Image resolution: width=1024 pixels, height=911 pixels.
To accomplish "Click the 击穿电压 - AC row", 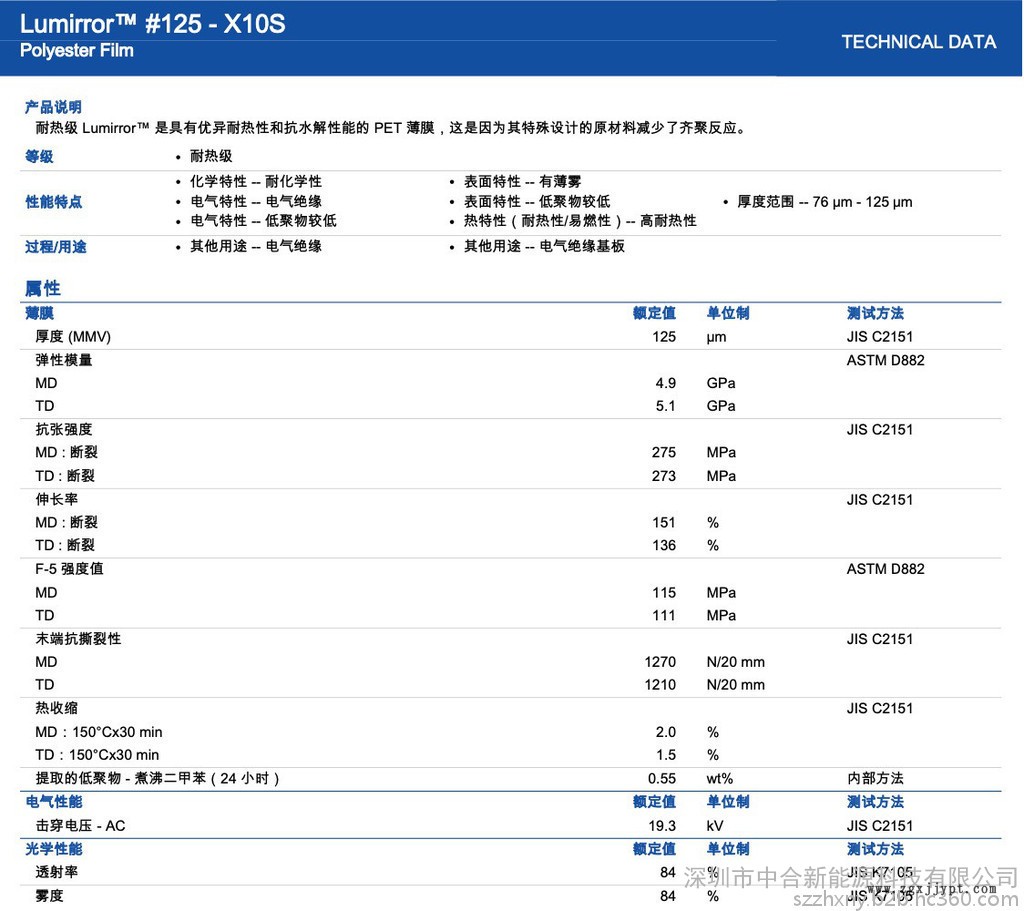I will pyautogui.click(x=80, y=826).
